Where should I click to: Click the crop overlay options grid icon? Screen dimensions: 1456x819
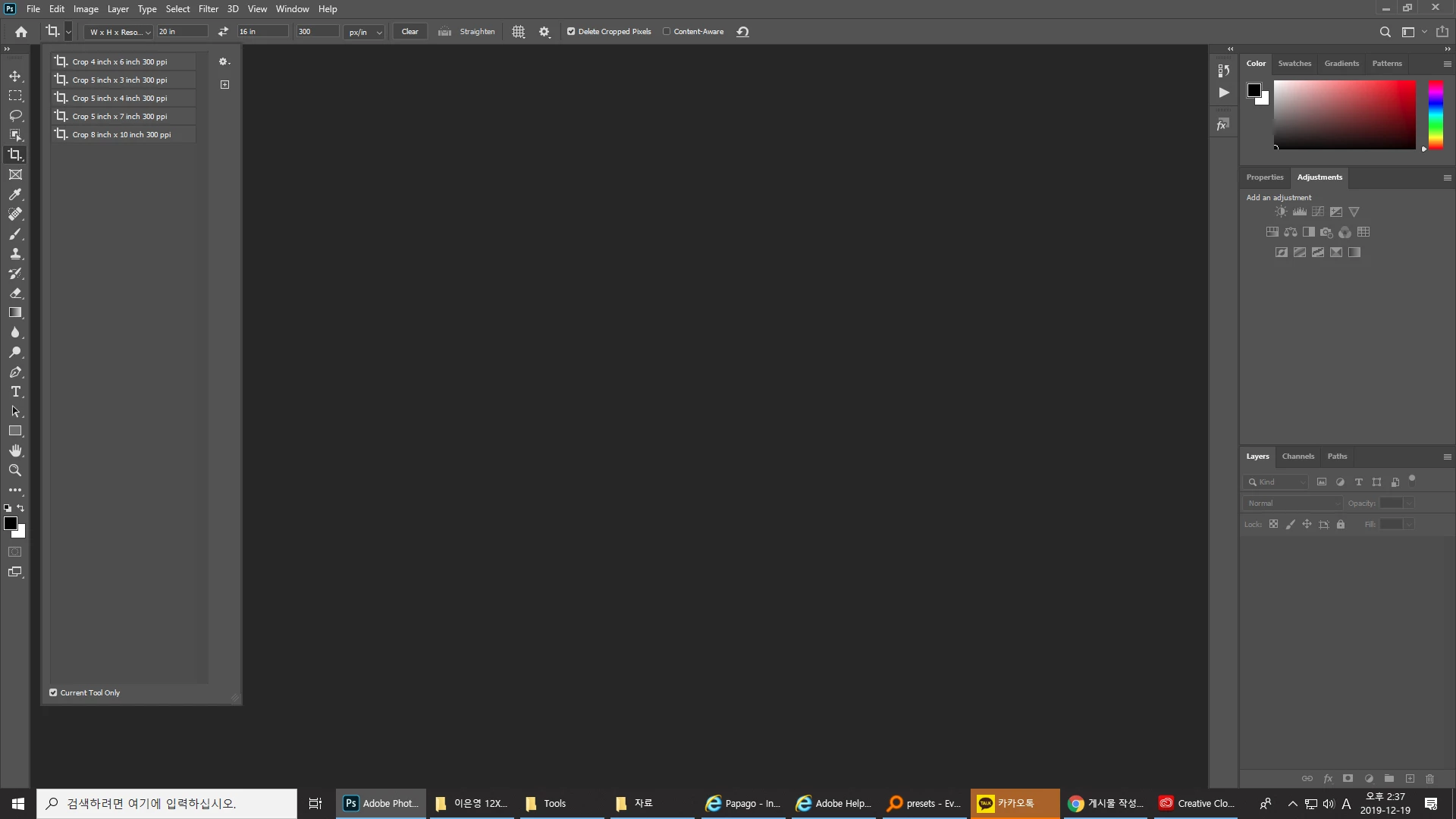coord(519,32)
